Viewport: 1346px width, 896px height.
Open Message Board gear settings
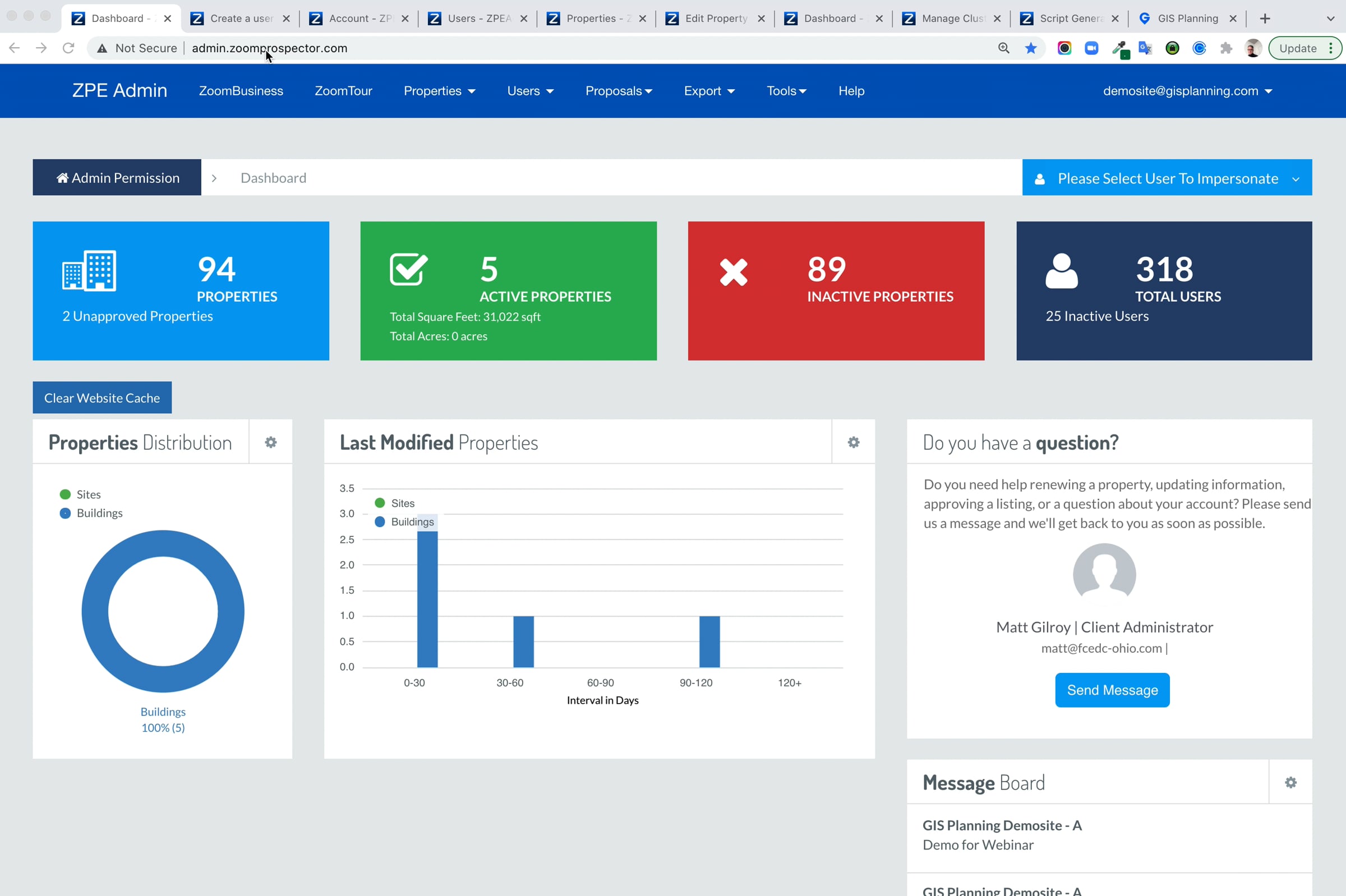(1290, 782)
